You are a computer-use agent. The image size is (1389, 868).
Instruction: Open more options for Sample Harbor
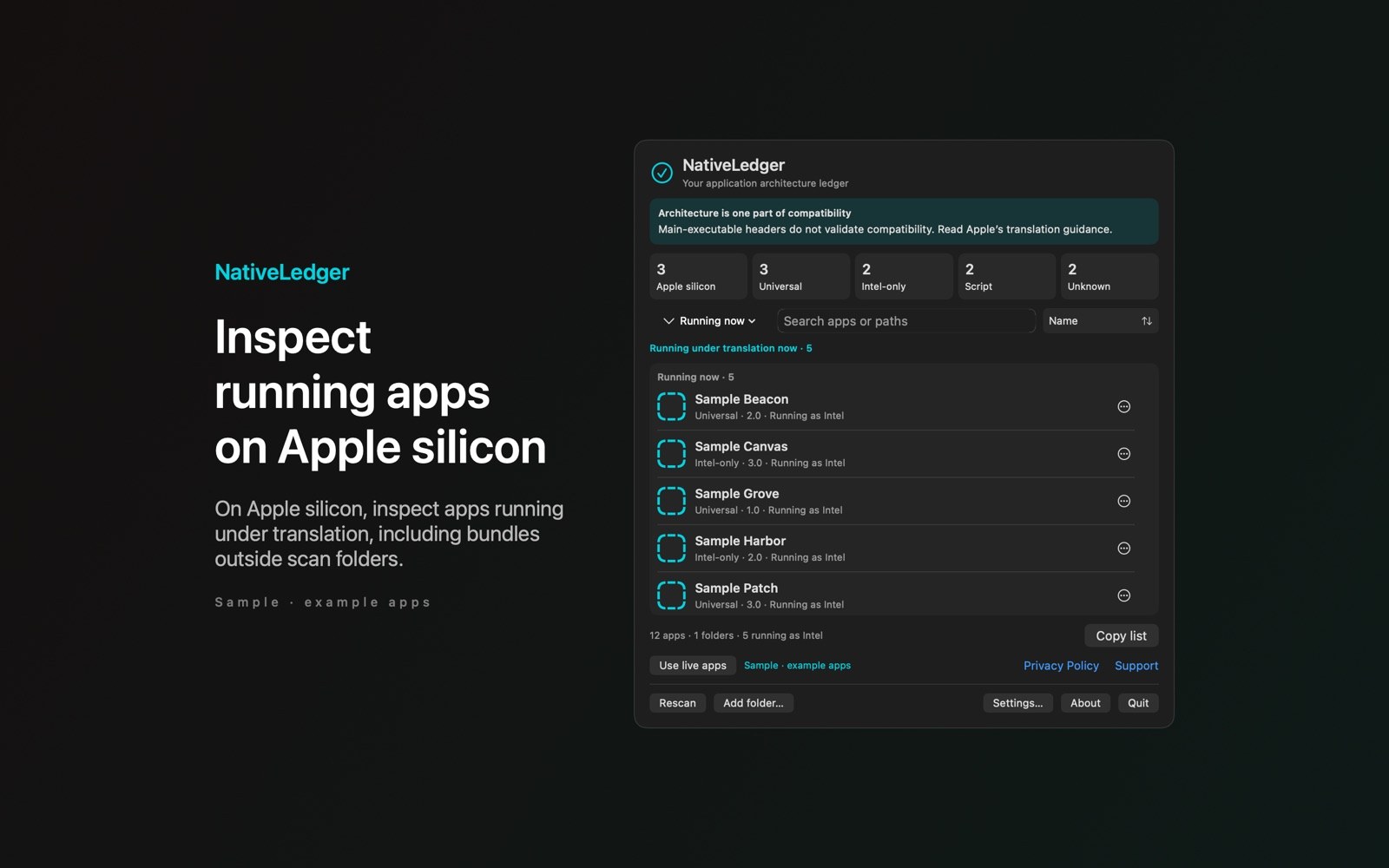[1123, 549]
